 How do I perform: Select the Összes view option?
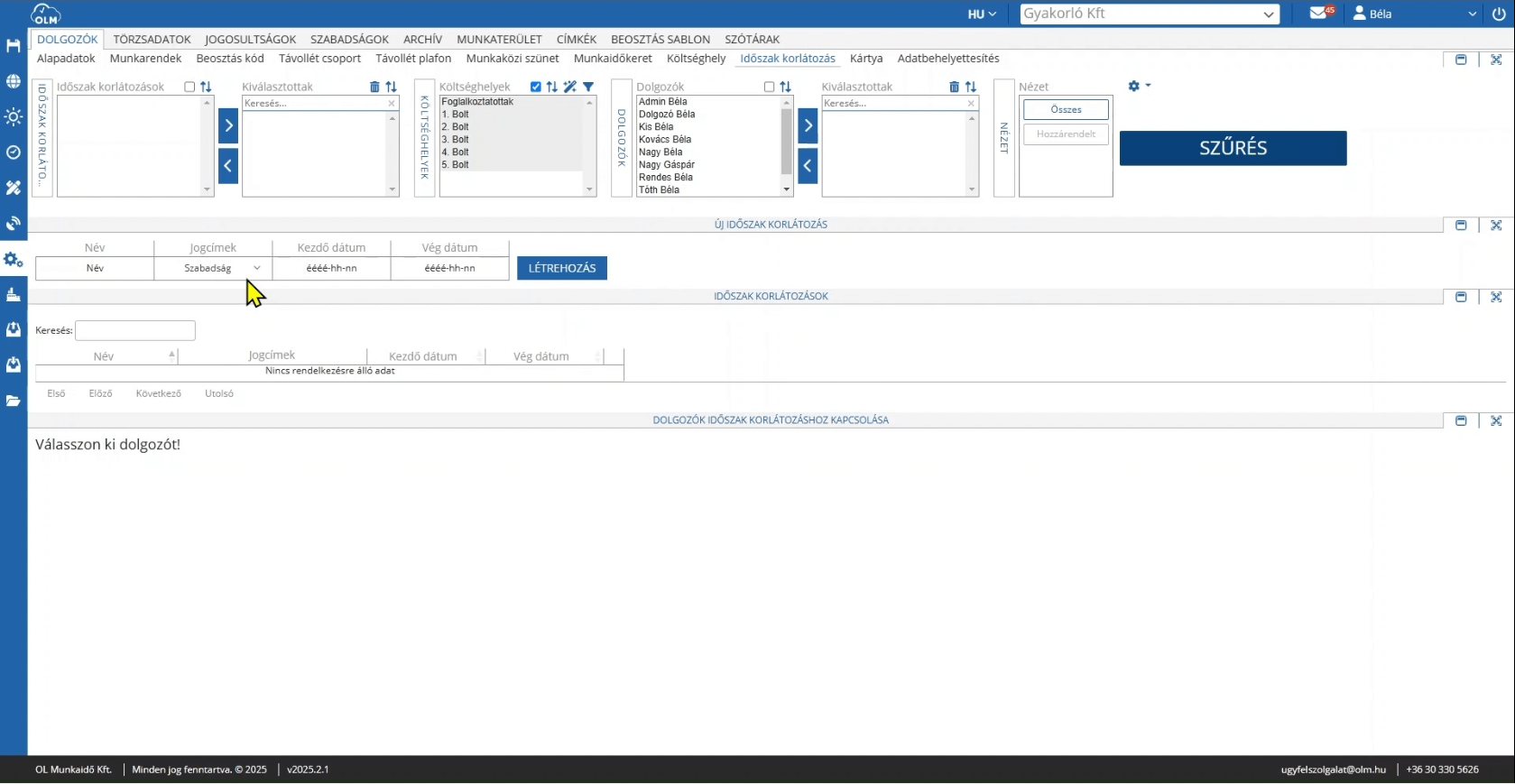click(1066, 109)
